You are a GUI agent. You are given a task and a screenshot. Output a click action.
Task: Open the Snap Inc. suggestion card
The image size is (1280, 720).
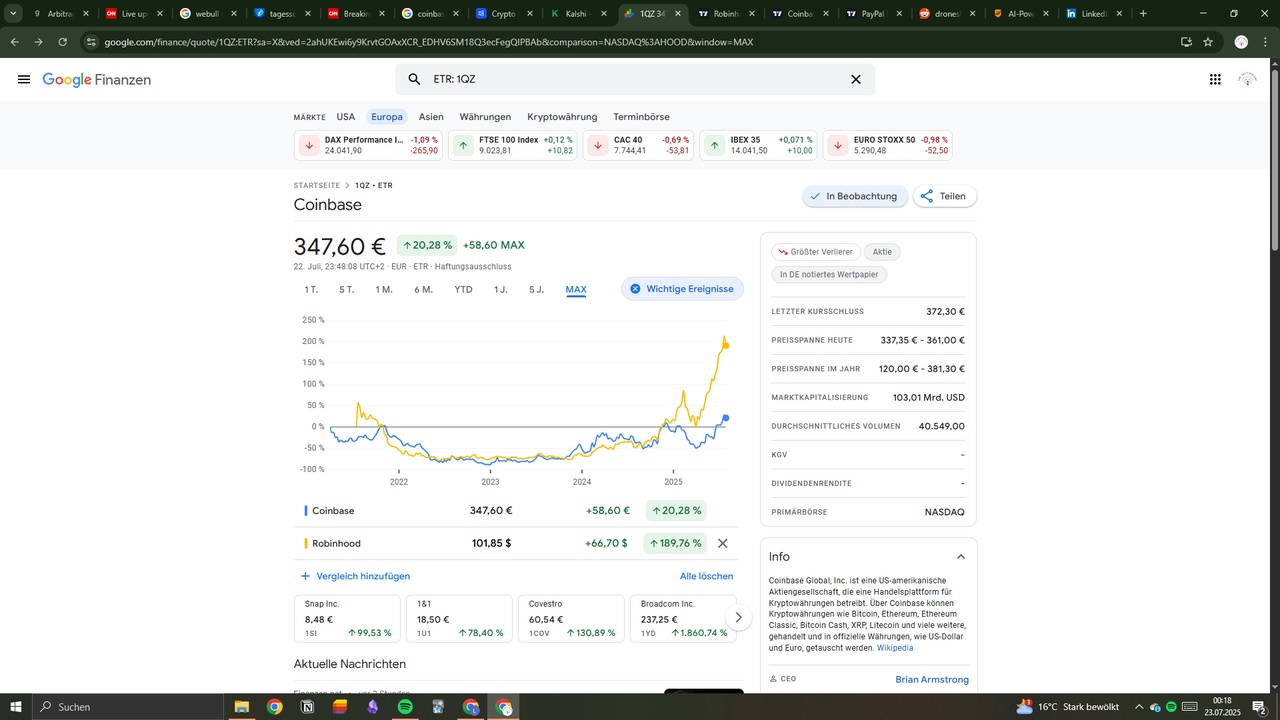click(347, 619)
